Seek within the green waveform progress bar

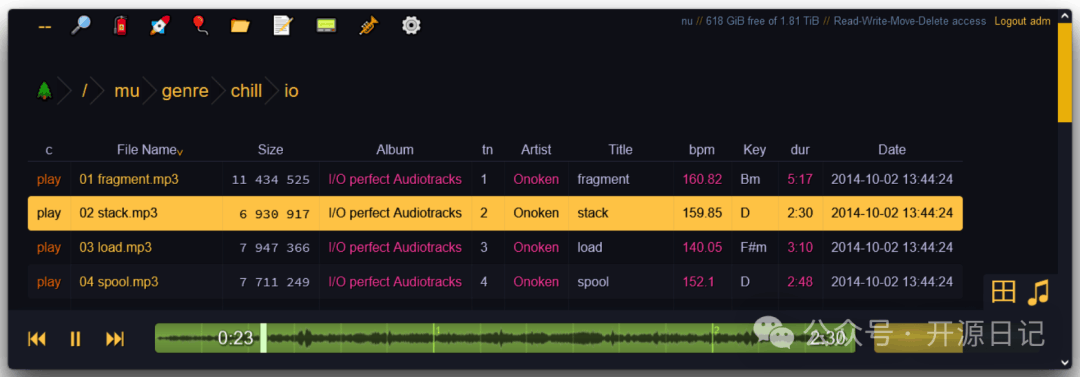pos(505,338)
